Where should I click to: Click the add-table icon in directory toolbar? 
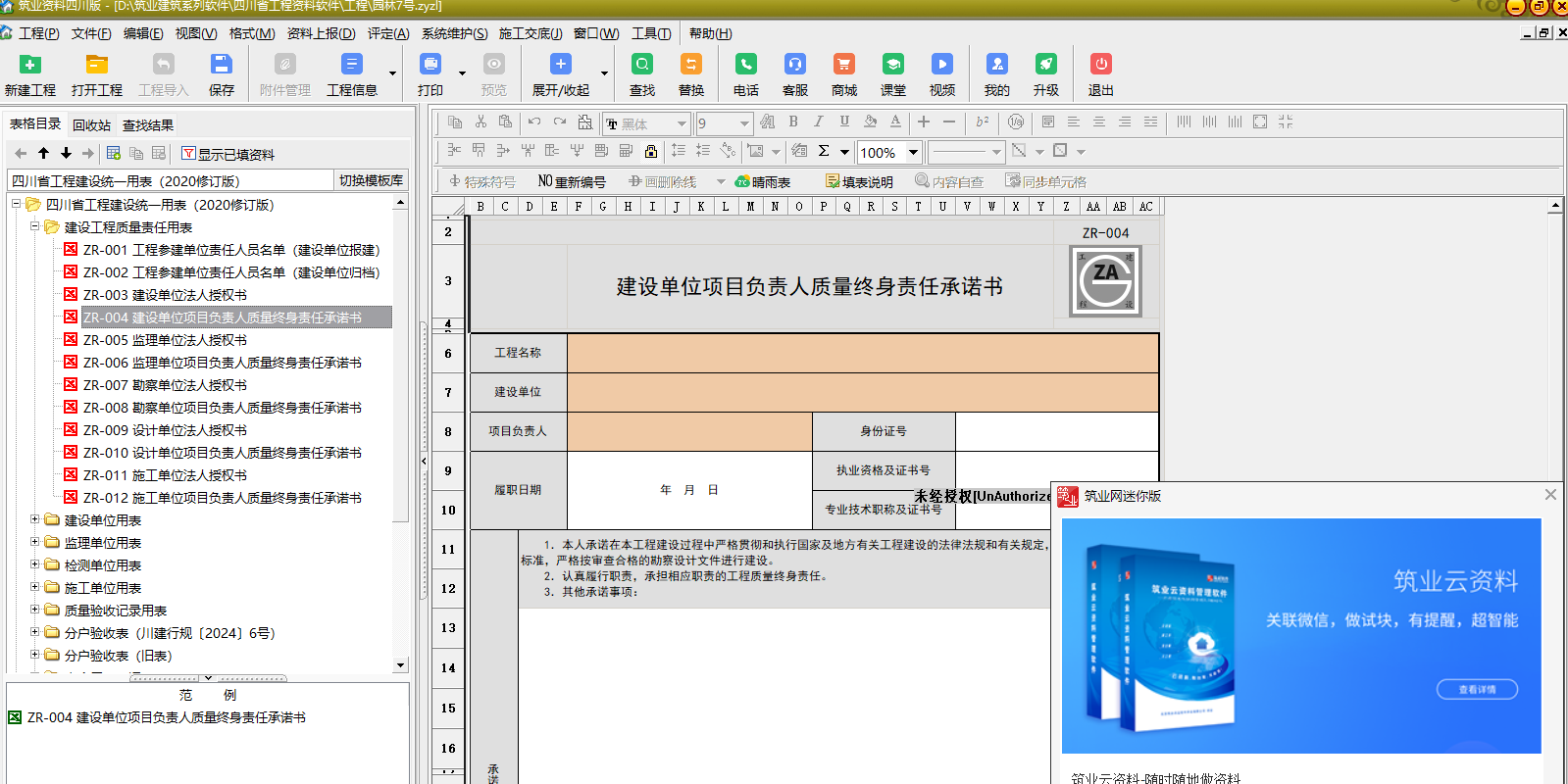(x=114, y=154)
